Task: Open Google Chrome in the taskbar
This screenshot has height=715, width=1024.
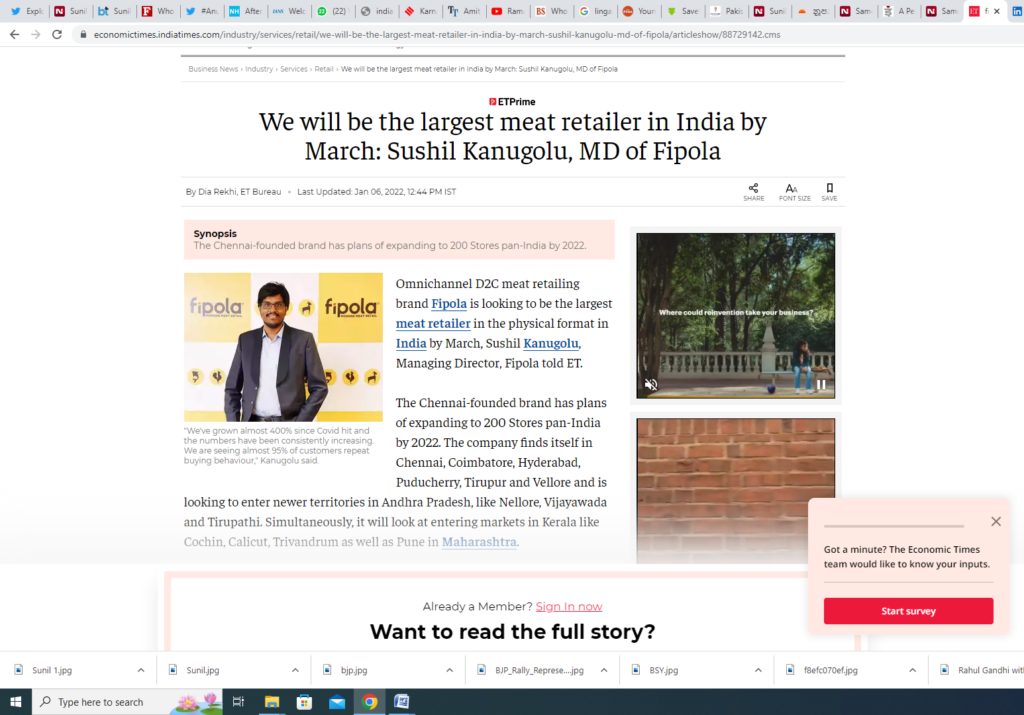Action: (x=370, y=702)
